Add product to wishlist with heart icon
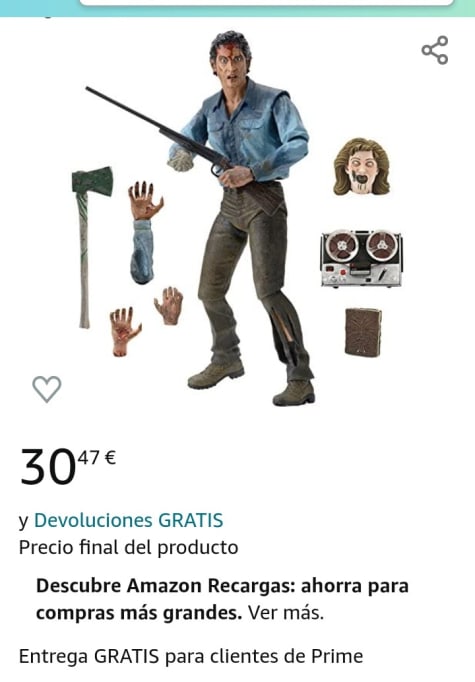The width and height of the screenshot is (475, 682). click(47, 388)
